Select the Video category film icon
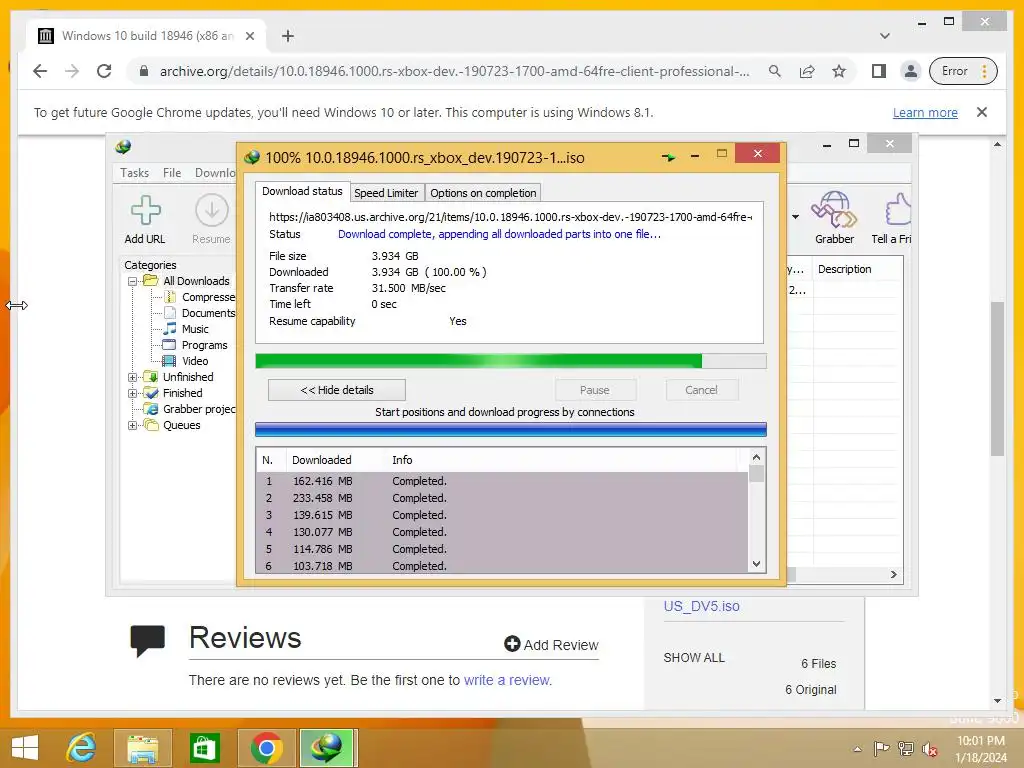Viewport: 1024px width, 768px height. [x=169, y=360]
